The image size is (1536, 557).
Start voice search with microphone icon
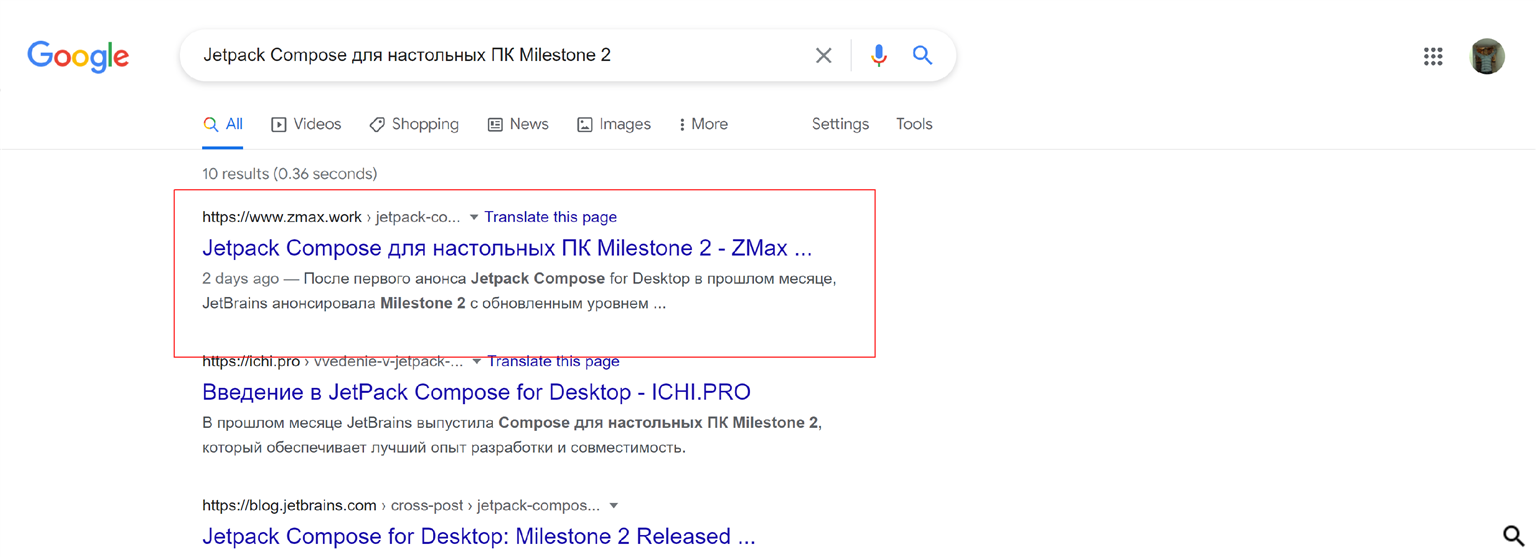[x=878, y=56]
